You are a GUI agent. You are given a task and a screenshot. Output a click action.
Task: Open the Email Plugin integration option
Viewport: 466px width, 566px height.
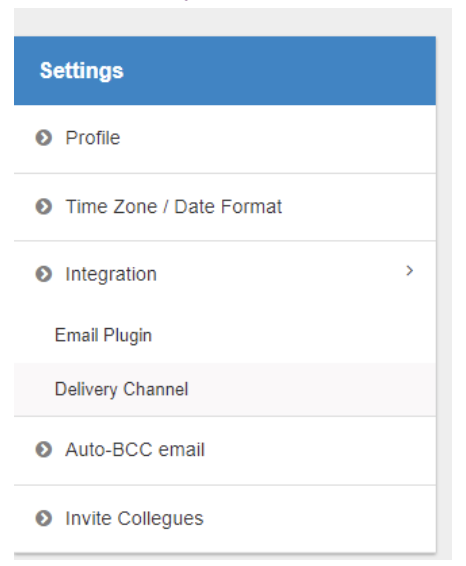click(103, 335)
